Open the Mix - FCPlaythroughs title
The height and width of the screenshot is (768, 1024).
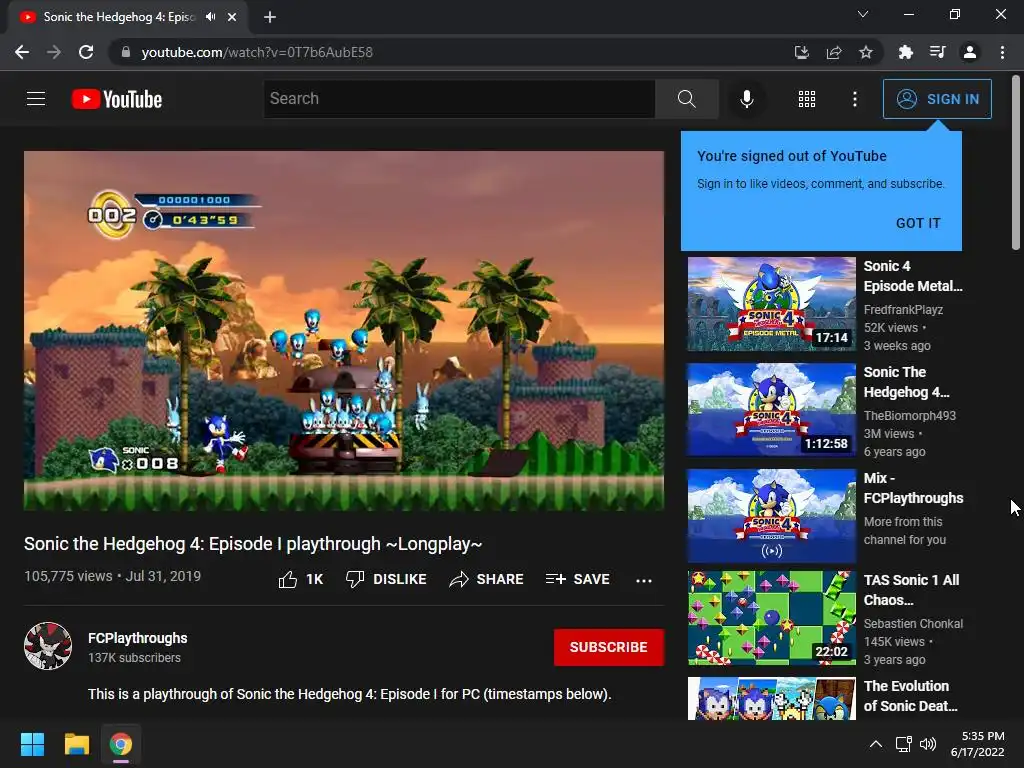913,488
